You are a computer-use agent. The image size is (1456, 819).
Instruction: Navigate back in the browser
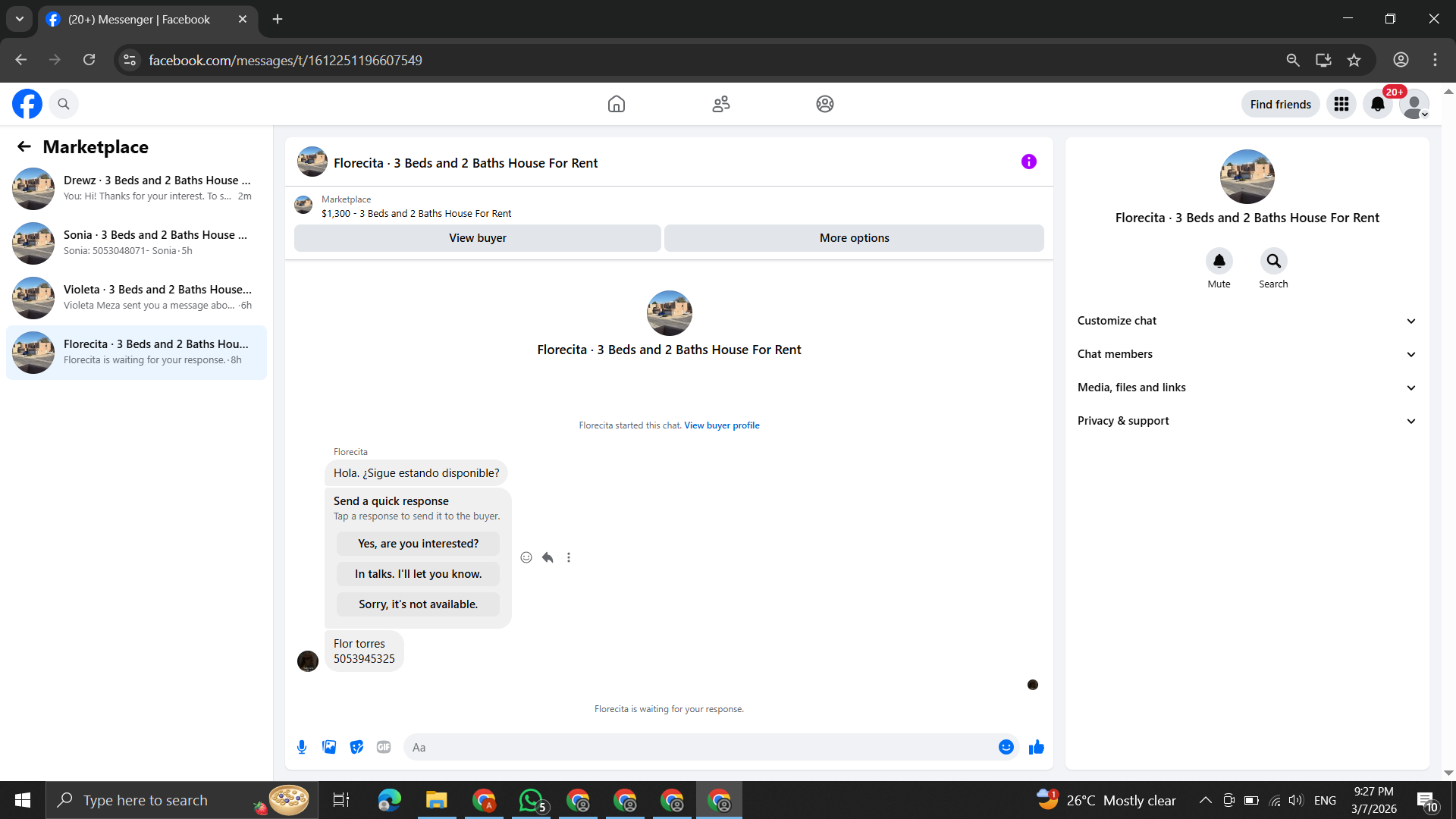(21, 60)
